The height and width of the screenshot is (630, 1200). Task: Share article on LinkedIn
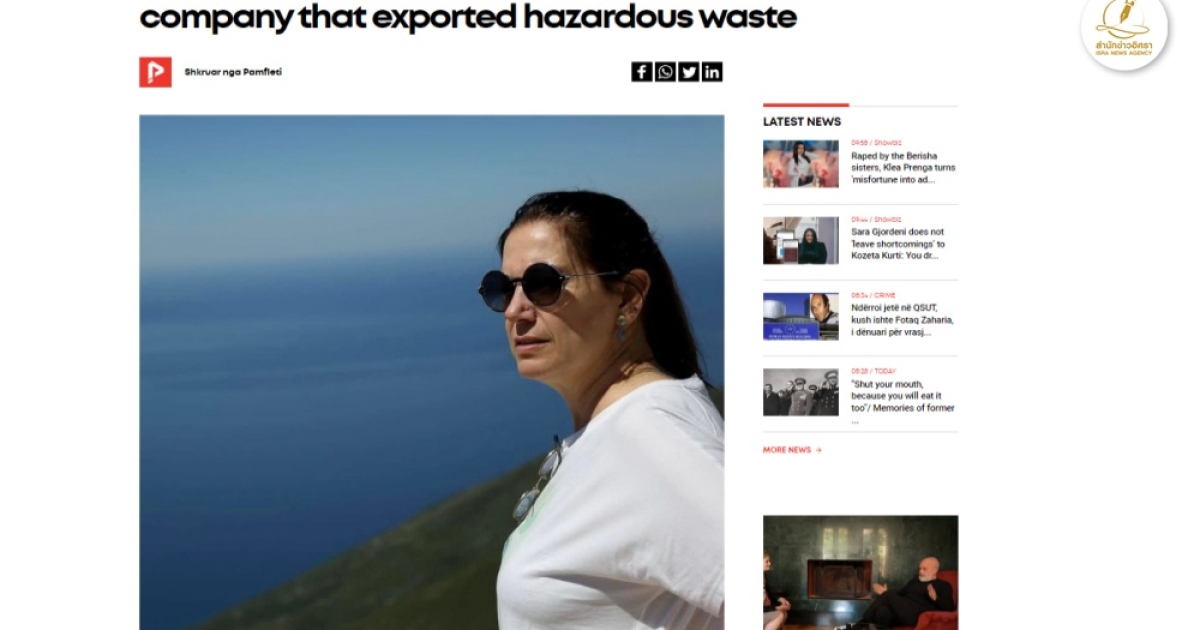click(712, 72)
